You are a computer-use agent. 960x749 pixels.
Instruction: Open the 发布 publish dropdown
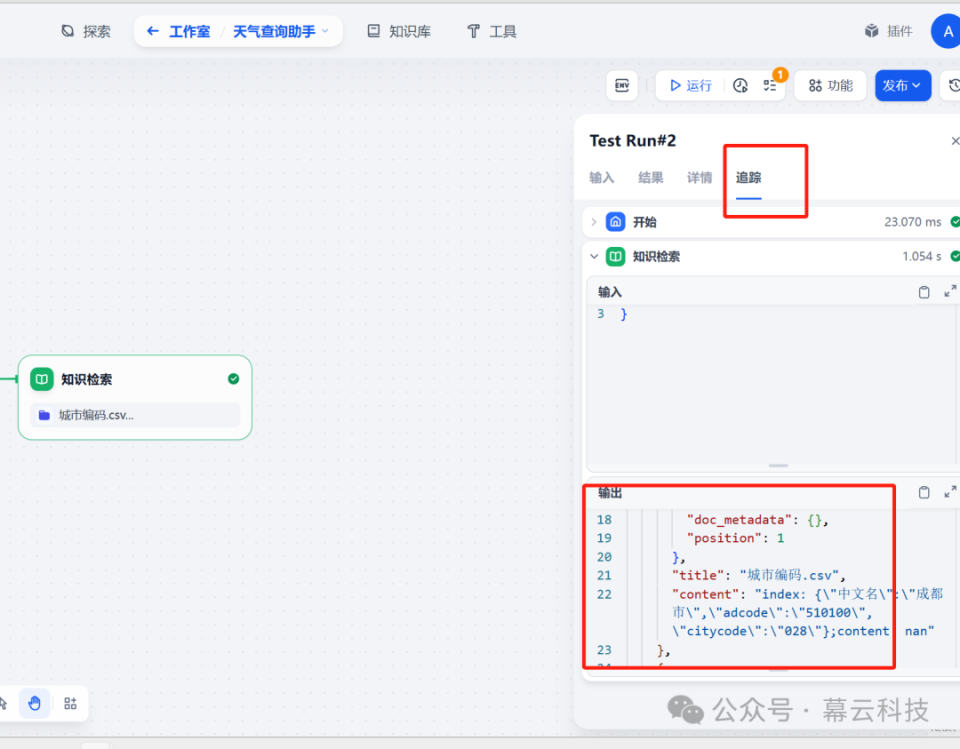(902, 85)
